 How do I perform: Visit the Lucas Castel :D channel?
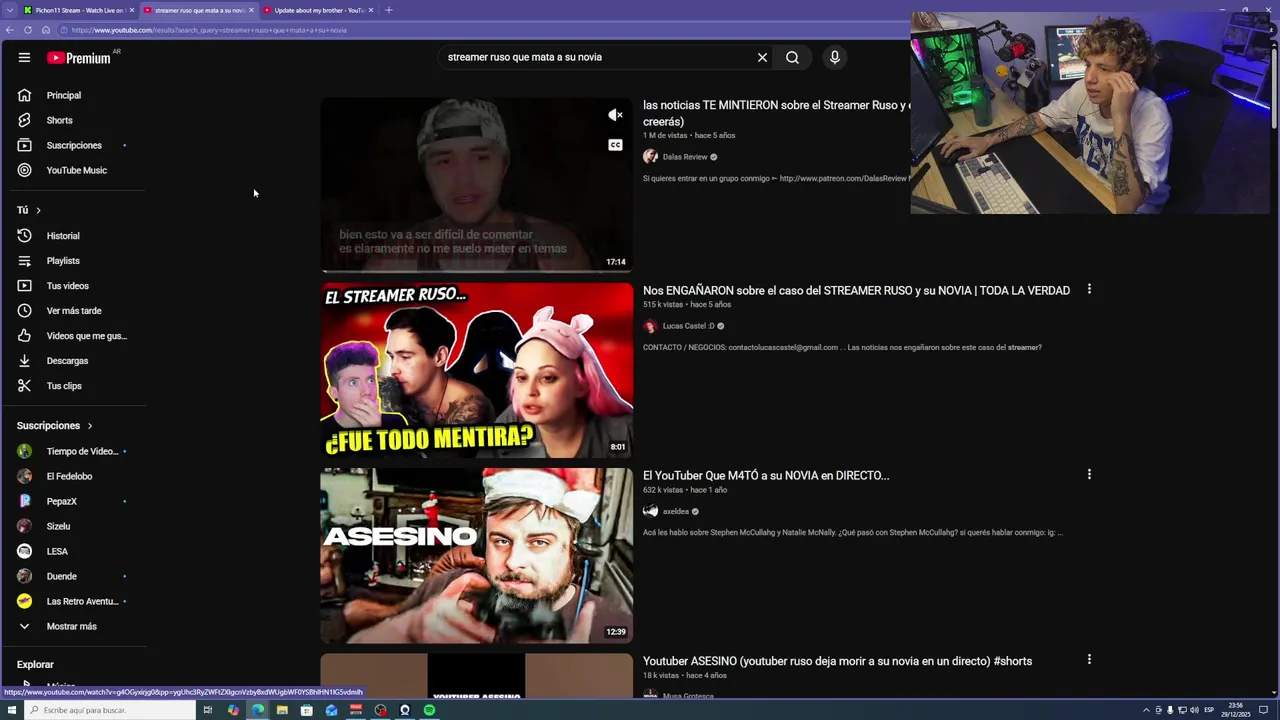[688, 326]
